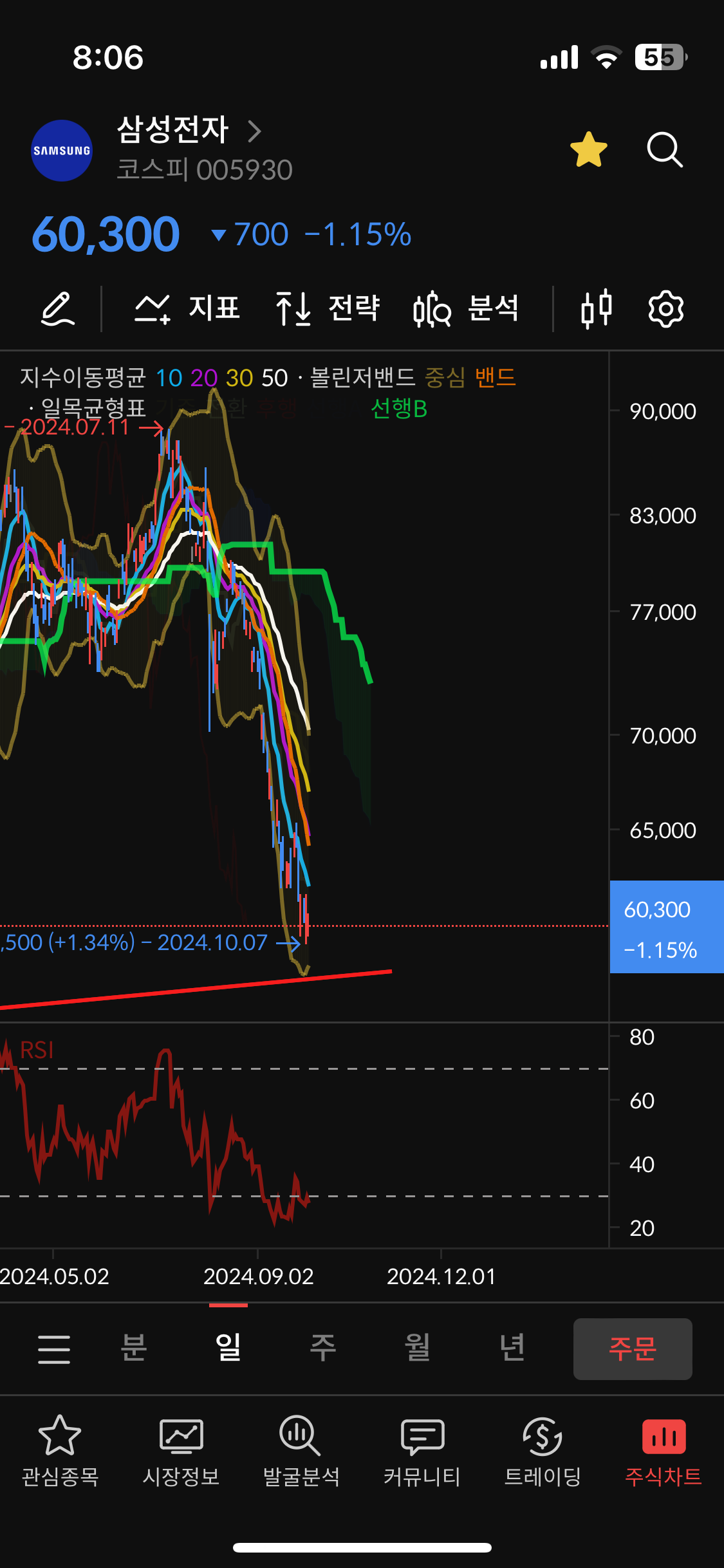Tap the blue 60,300 price tag on axis
The width and height of the screenshot is (724, 1568).
tap(667, 927)
